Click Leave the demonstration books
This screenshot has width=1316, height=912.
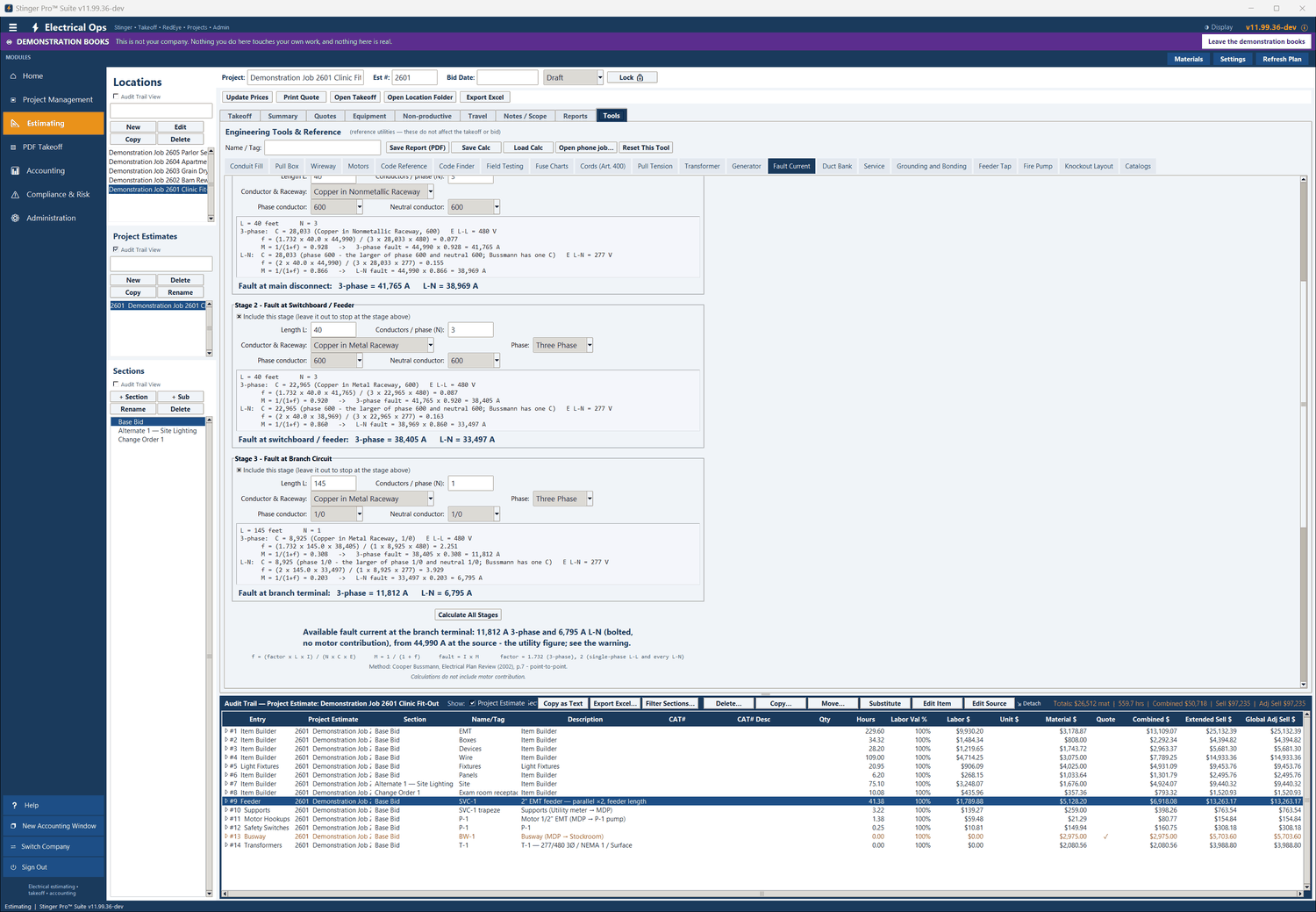pyautogui.click(x=1256, y=41)
